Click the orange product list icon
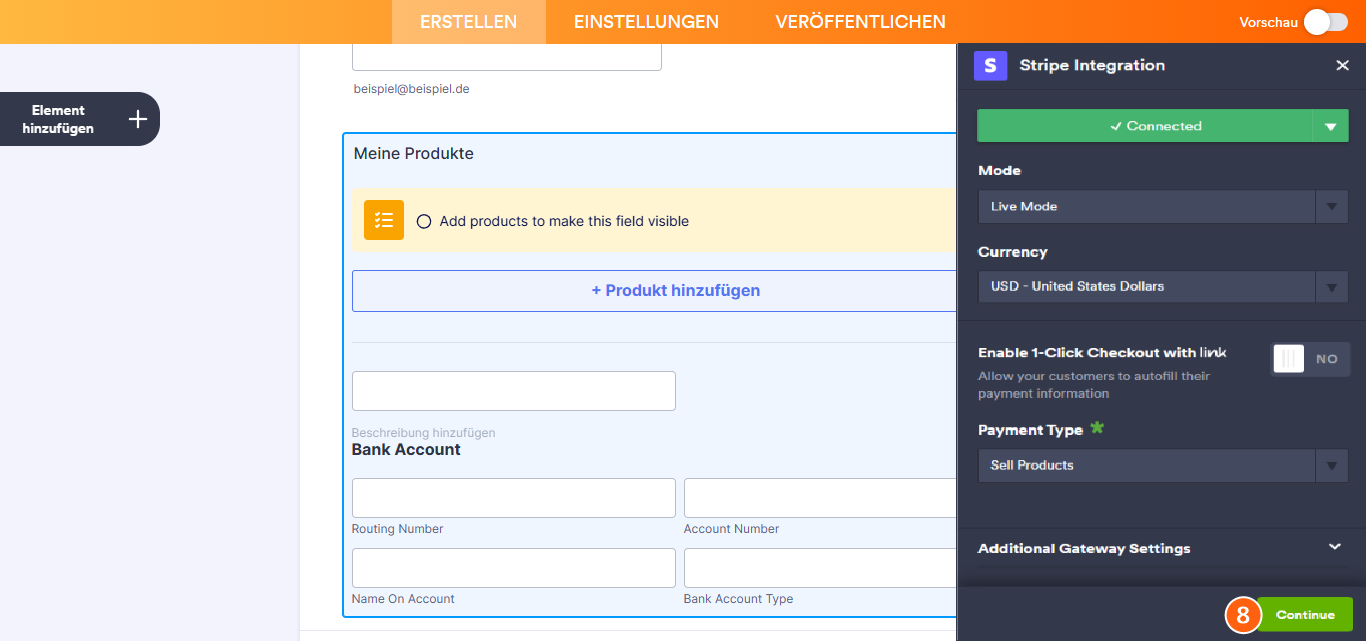Screen dimensions: 1366x641 (x=383, y=219)
